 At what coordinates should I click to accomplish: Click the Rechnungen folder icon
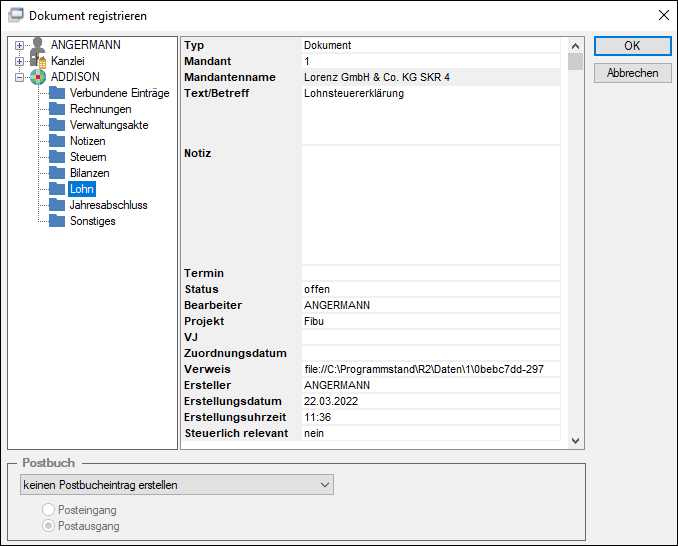(57, 109)
